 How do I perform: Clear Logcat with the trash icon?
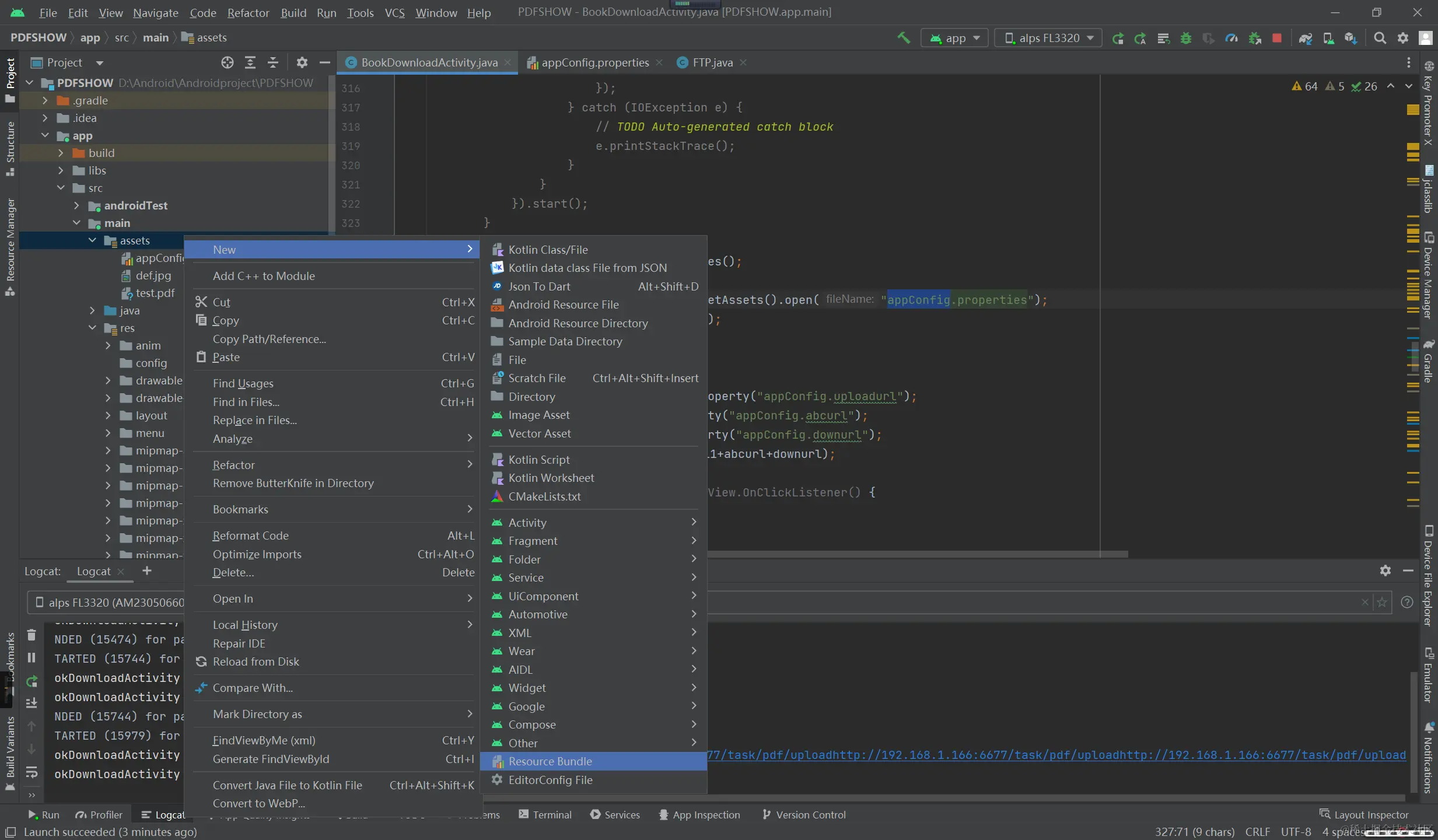coord(32,635)
